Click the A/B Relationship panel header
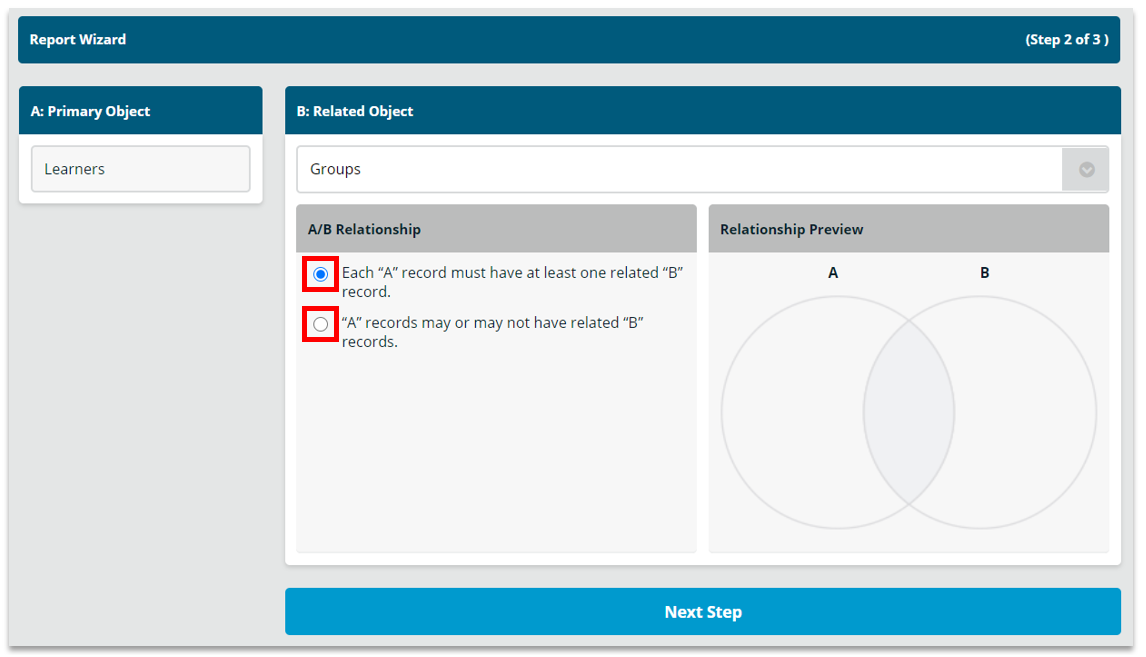Viewport: 1146px width, 657px height. 496,229
